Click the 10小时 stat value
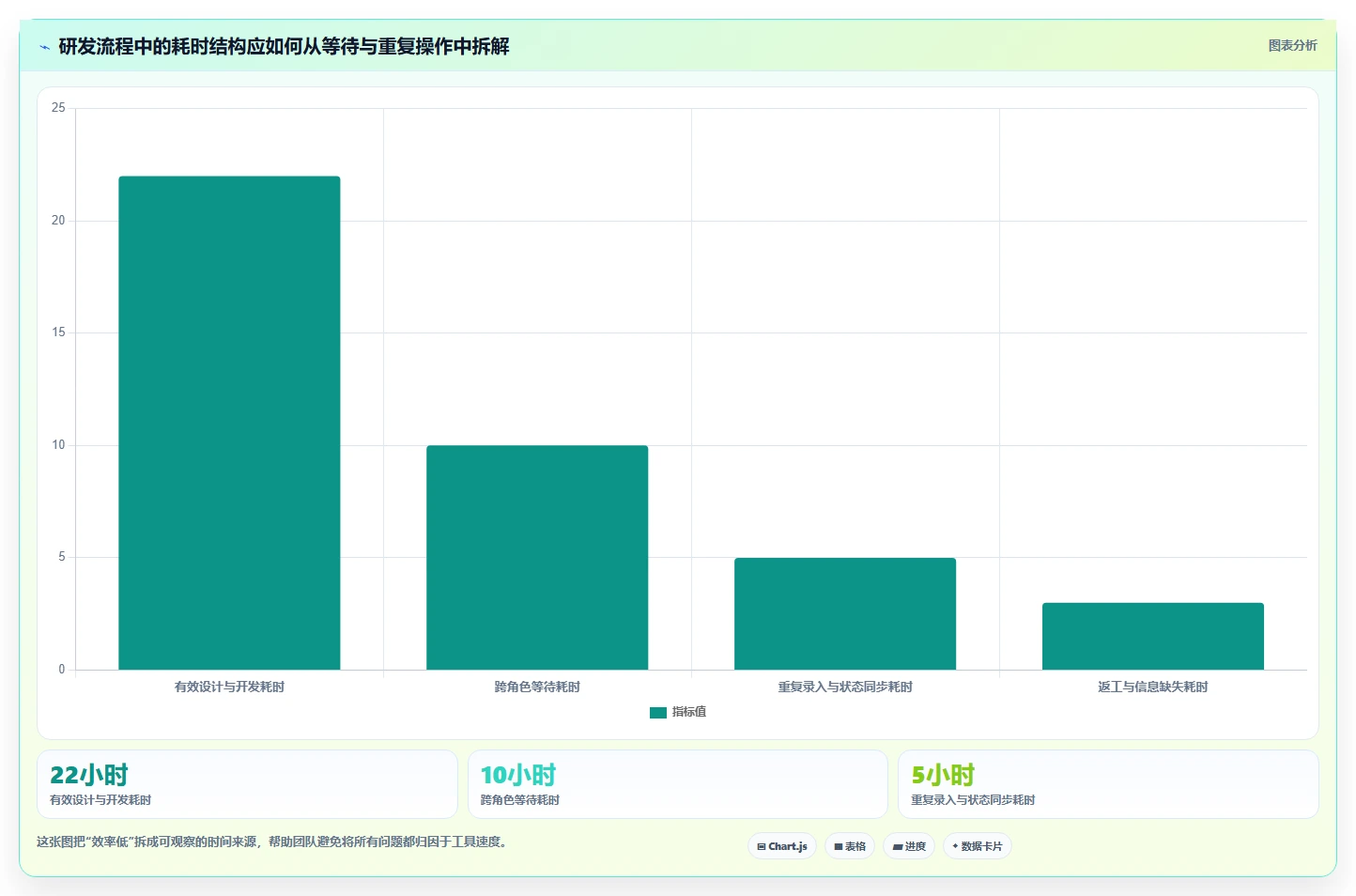 click(518, 775)
